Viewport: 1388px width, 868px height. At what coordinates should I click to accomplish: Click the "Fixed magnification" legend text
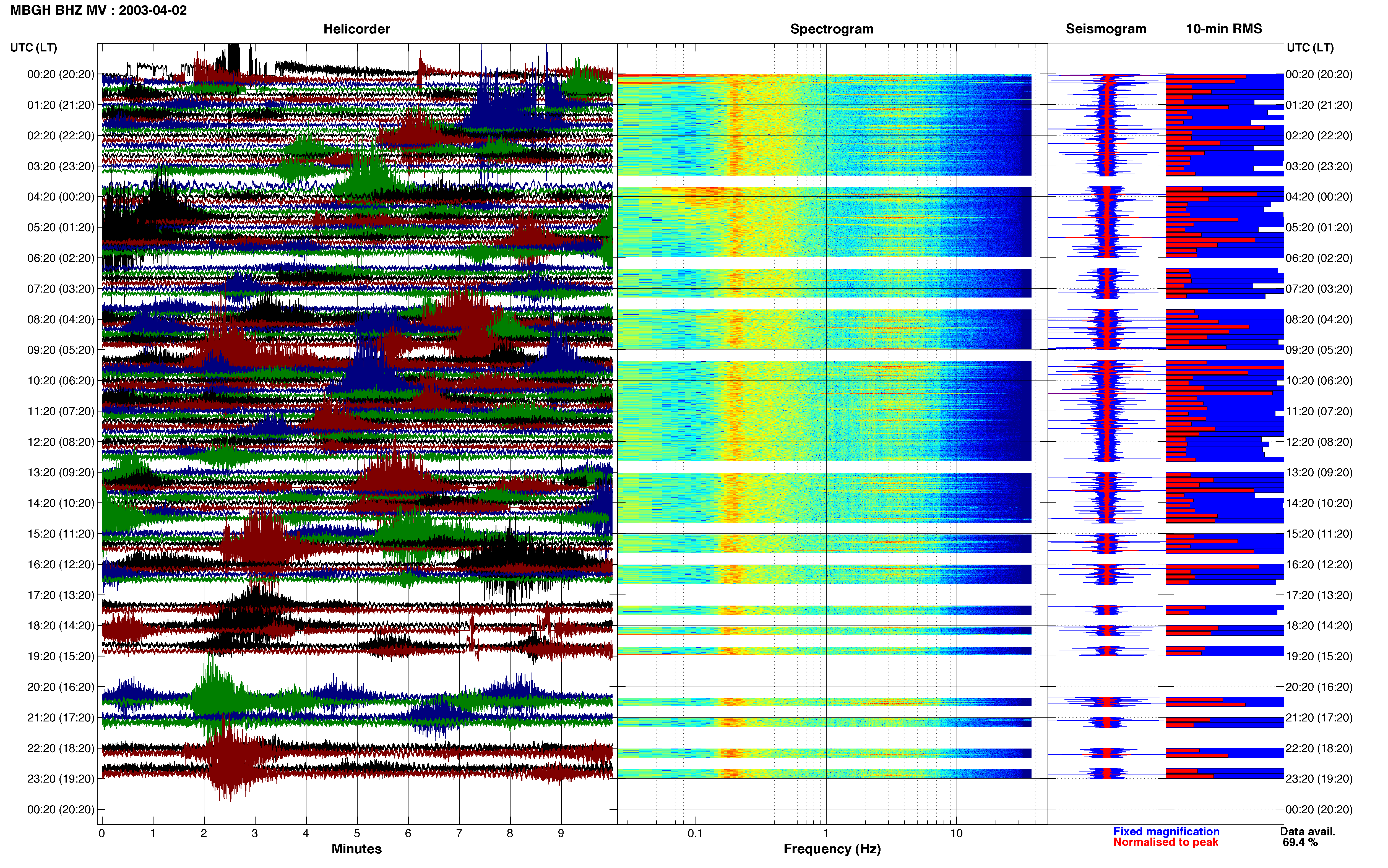click(x=1166, y=831)
